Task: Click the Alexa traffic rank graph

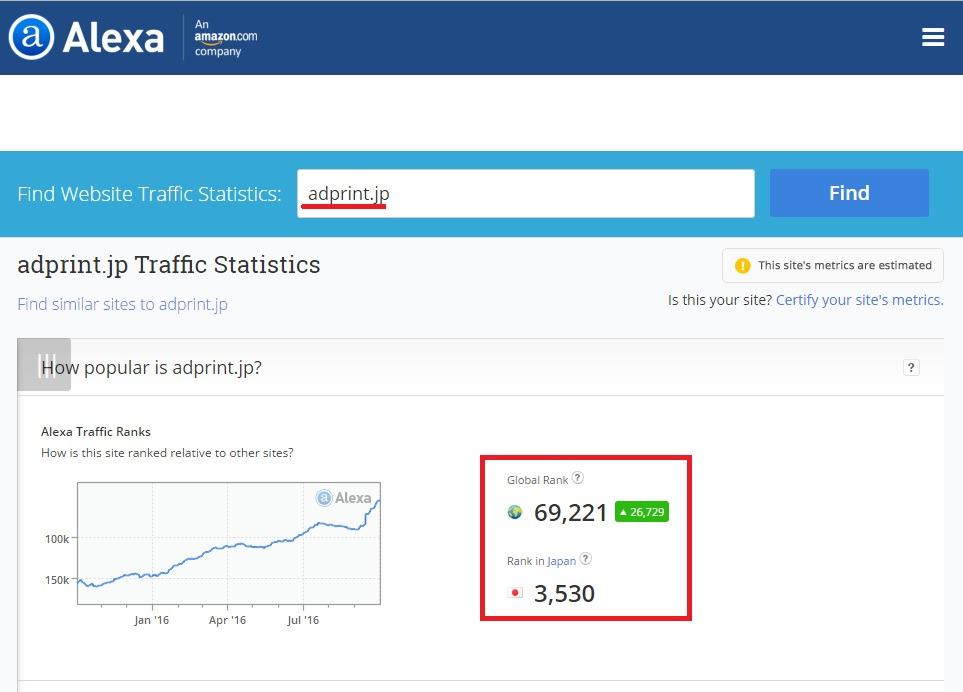Action: click(x=228, y=543)
